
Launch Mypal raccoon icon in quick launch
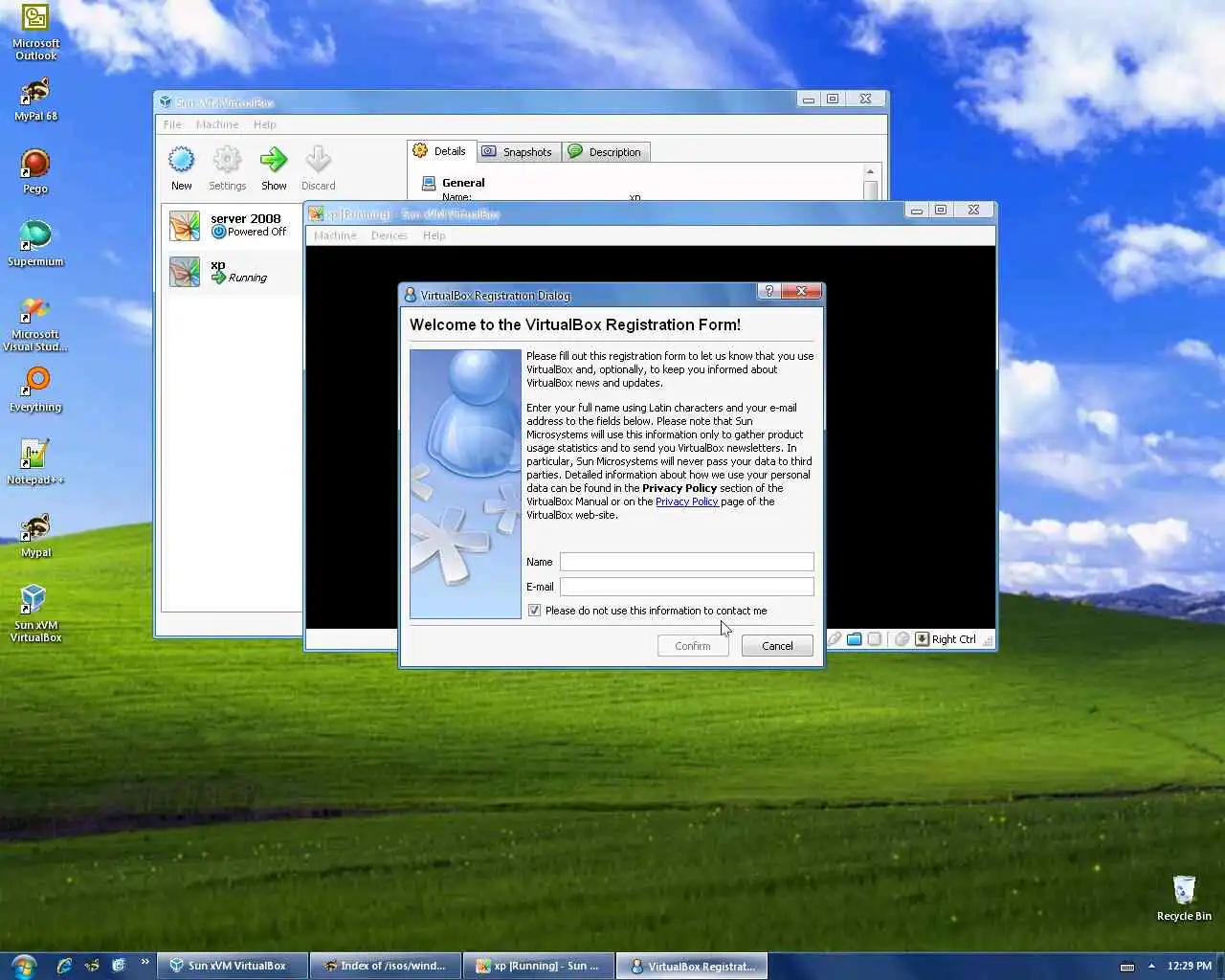(92, 966)
